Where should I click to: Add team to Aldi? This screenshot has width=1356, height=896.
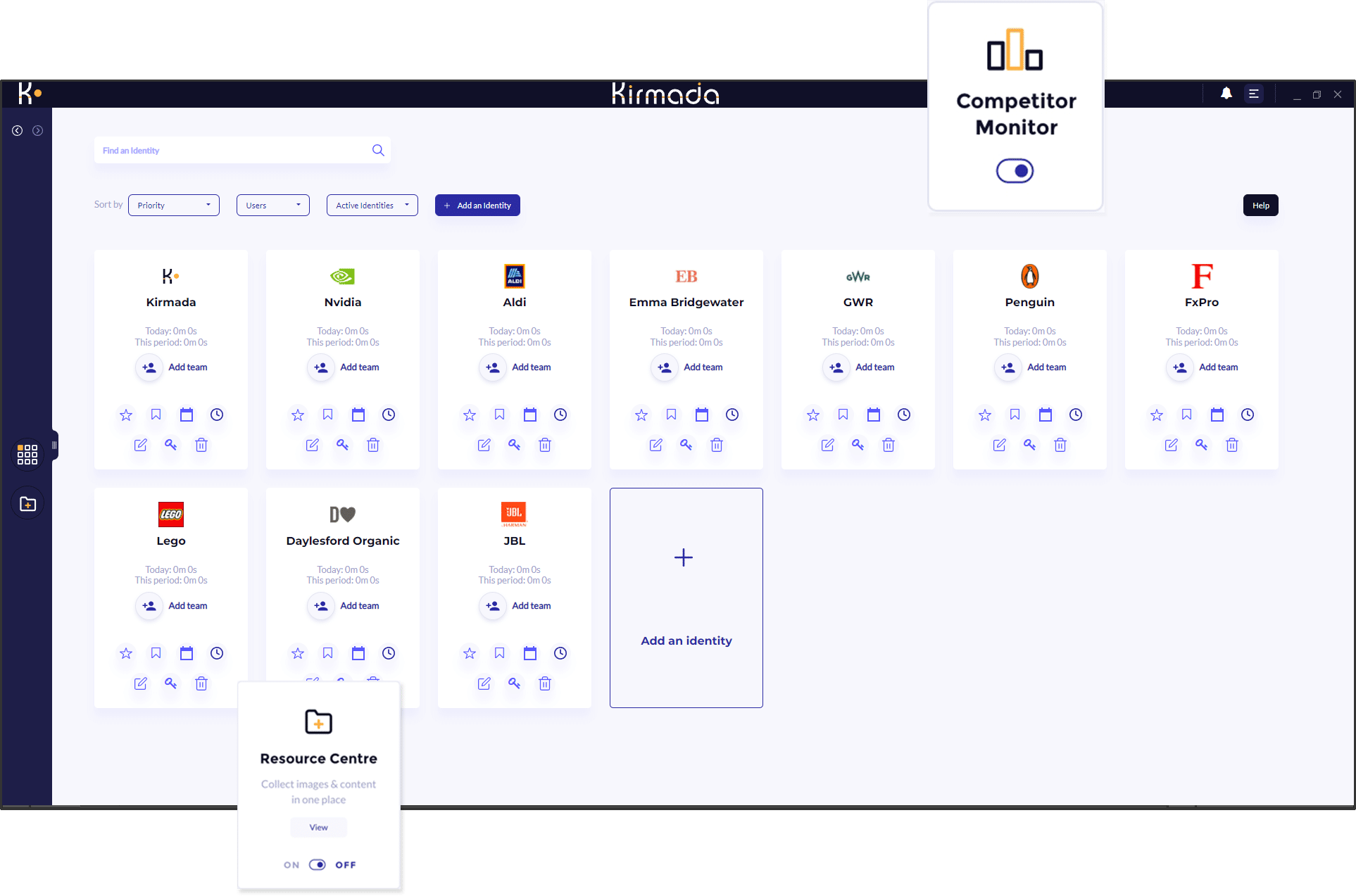pos(515,367)
